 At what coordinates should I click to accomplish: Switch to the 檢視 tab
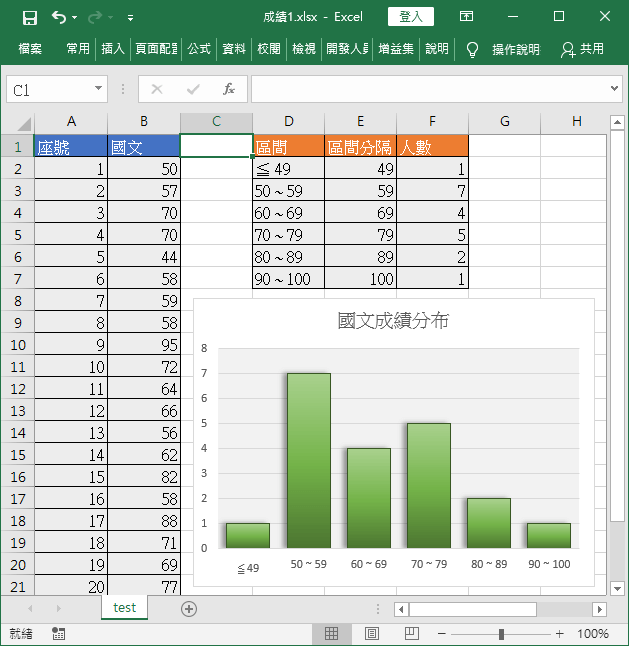tap(304, 49)
